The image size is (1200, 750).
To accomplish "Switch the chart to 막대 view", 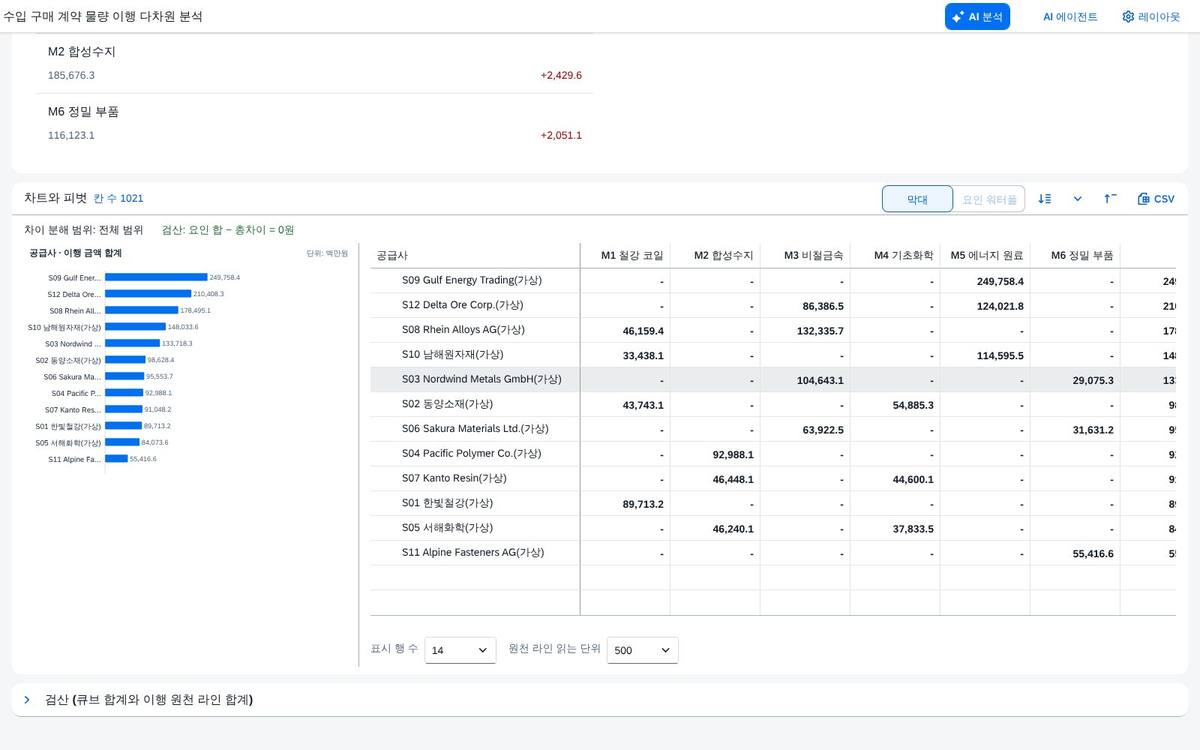I will [x=917, y=199].
